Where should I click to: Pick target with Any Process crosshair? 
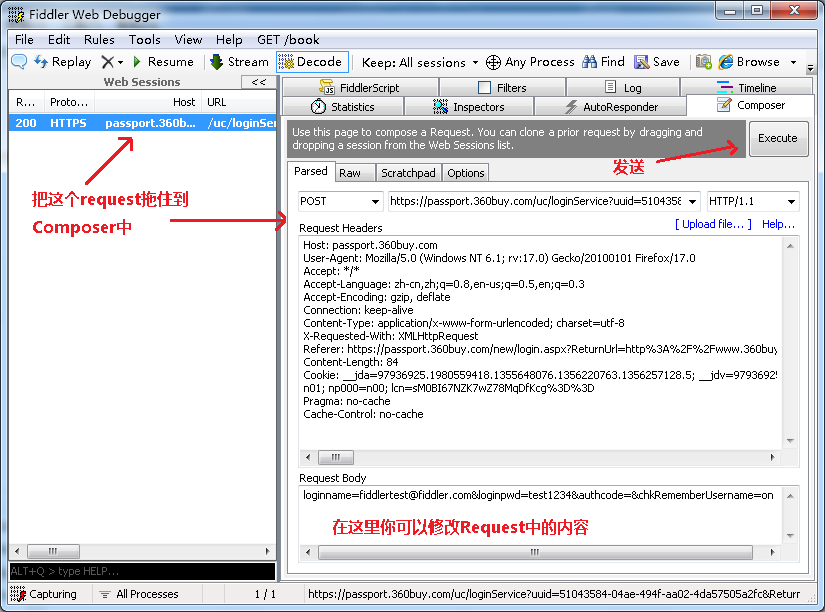pos(493,62)
